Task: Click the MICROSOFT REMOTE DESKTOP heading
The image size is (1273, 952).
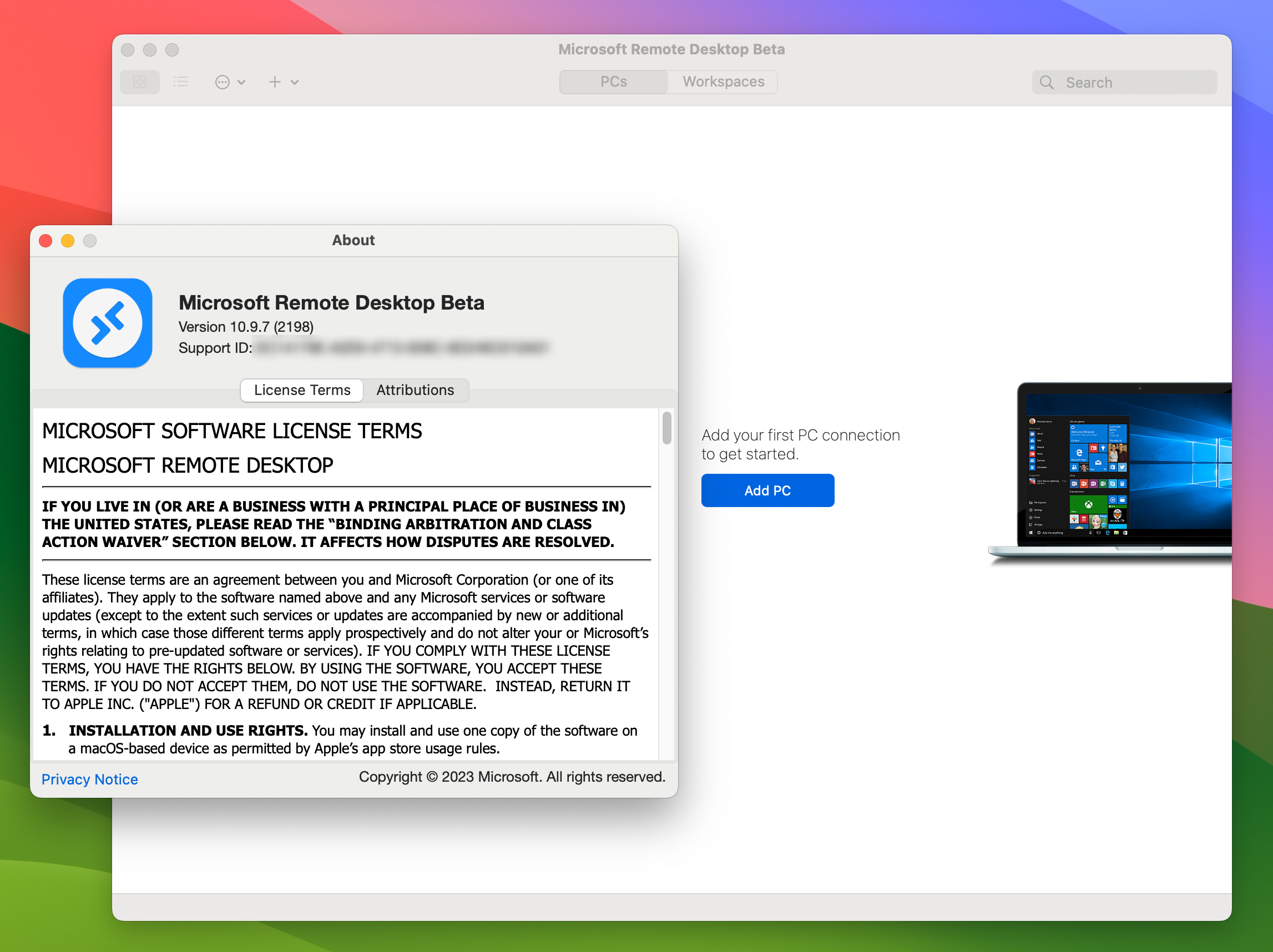Action: click(x=188, y=465)
